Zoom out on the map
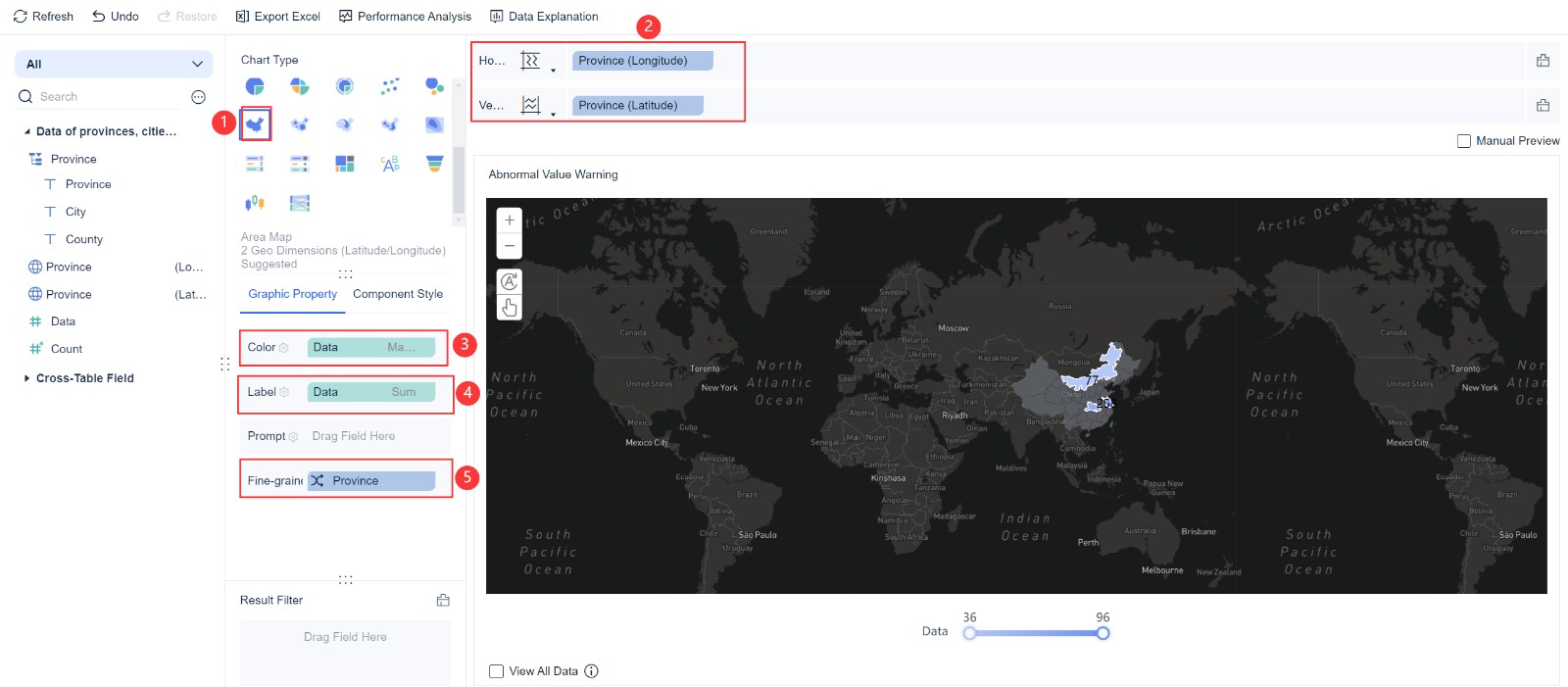 click(510, 245)
